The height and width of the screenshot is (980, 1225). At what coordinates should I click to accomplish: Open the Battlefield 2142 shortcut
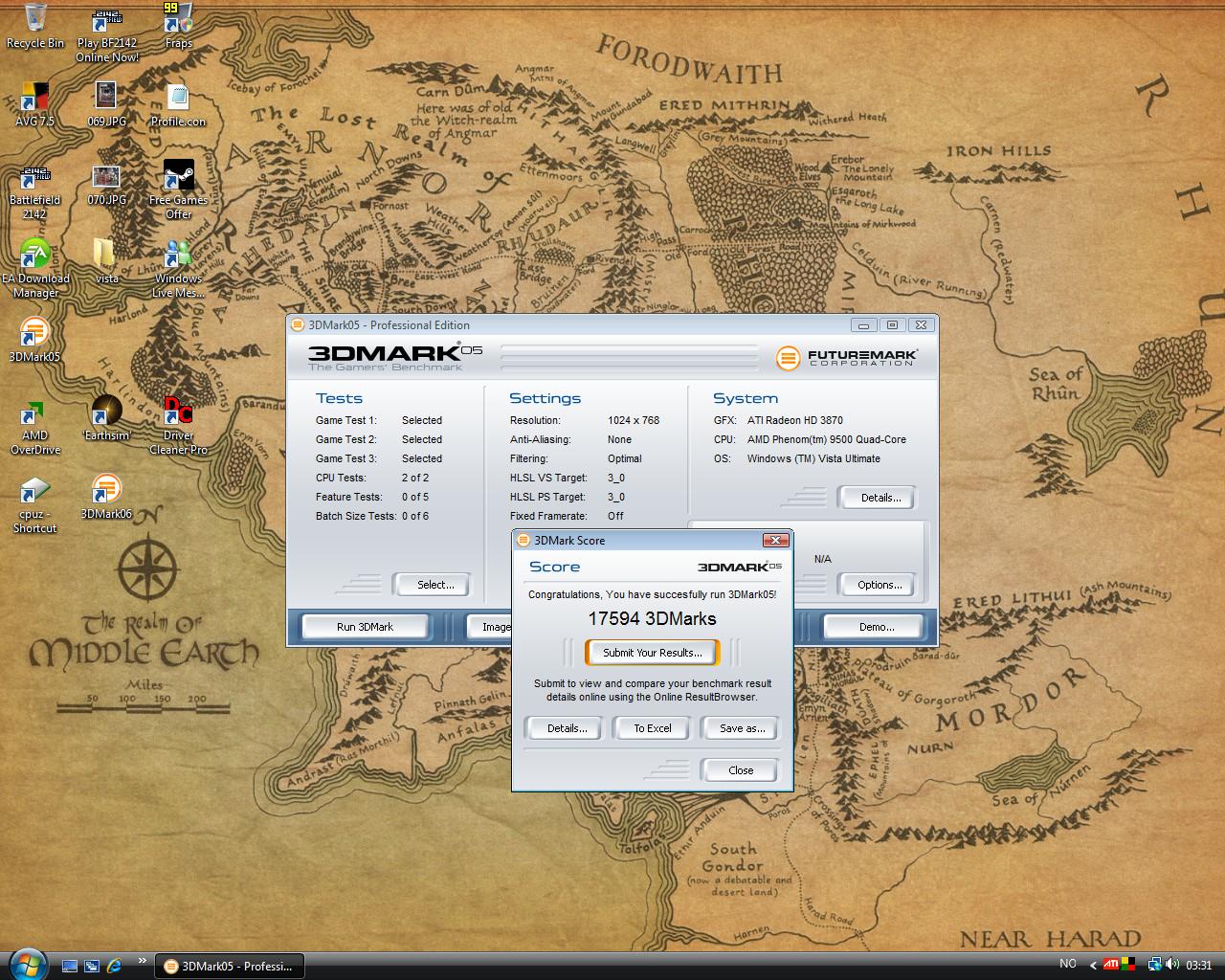point(34,190)
